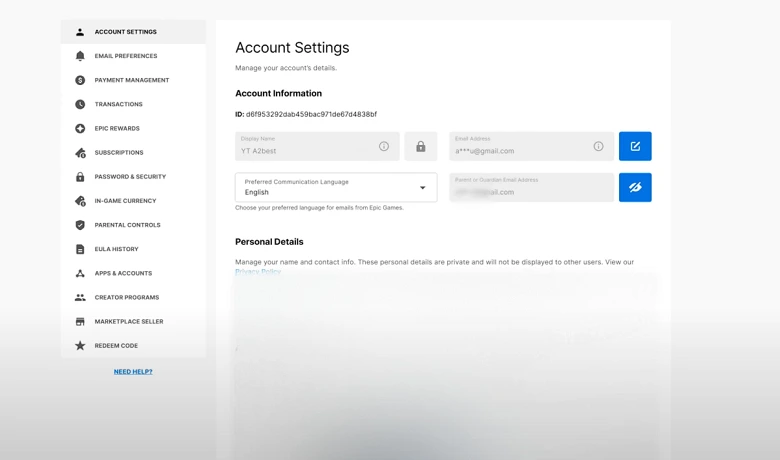Viewport: 780px width, 460px height.
Task: Click the edit email address button
Action: pos(635,146)
